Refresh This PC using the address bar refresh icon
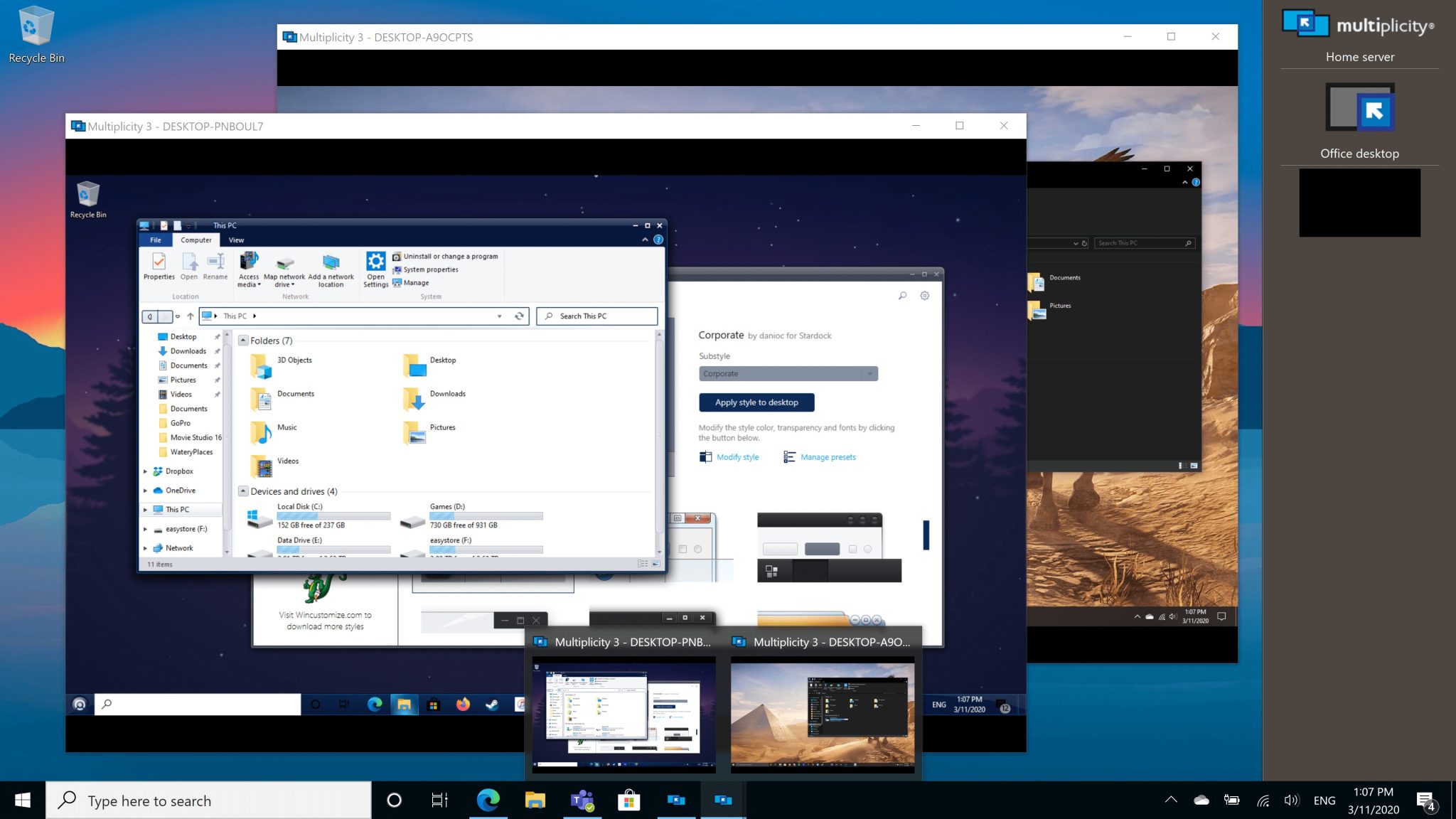1456x819 pixels. [x=520, y=316]
